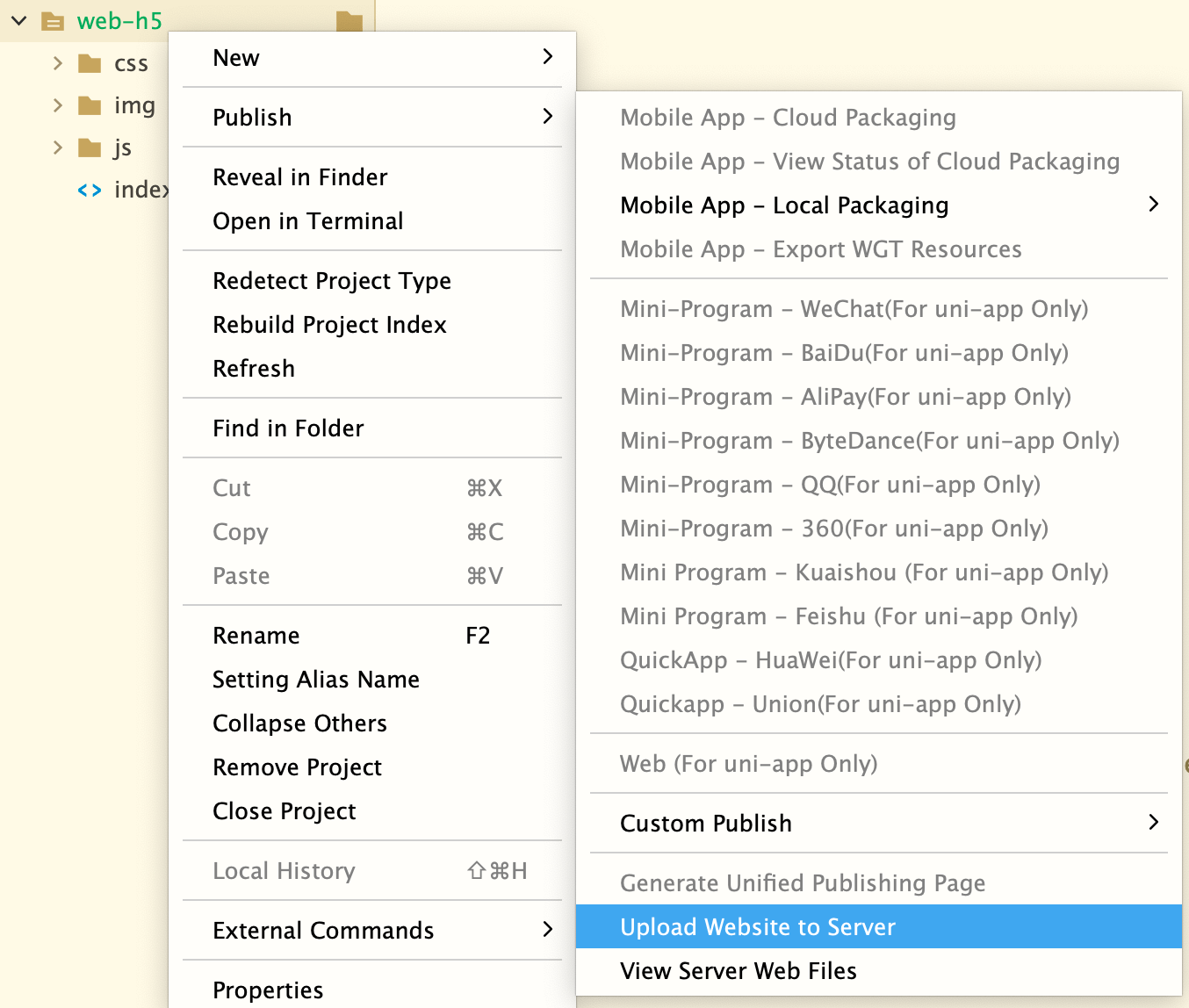This screenshot has width=1189, height=1008.
Task: Choose Rebuild Project Index
Action: click(372, 325)
